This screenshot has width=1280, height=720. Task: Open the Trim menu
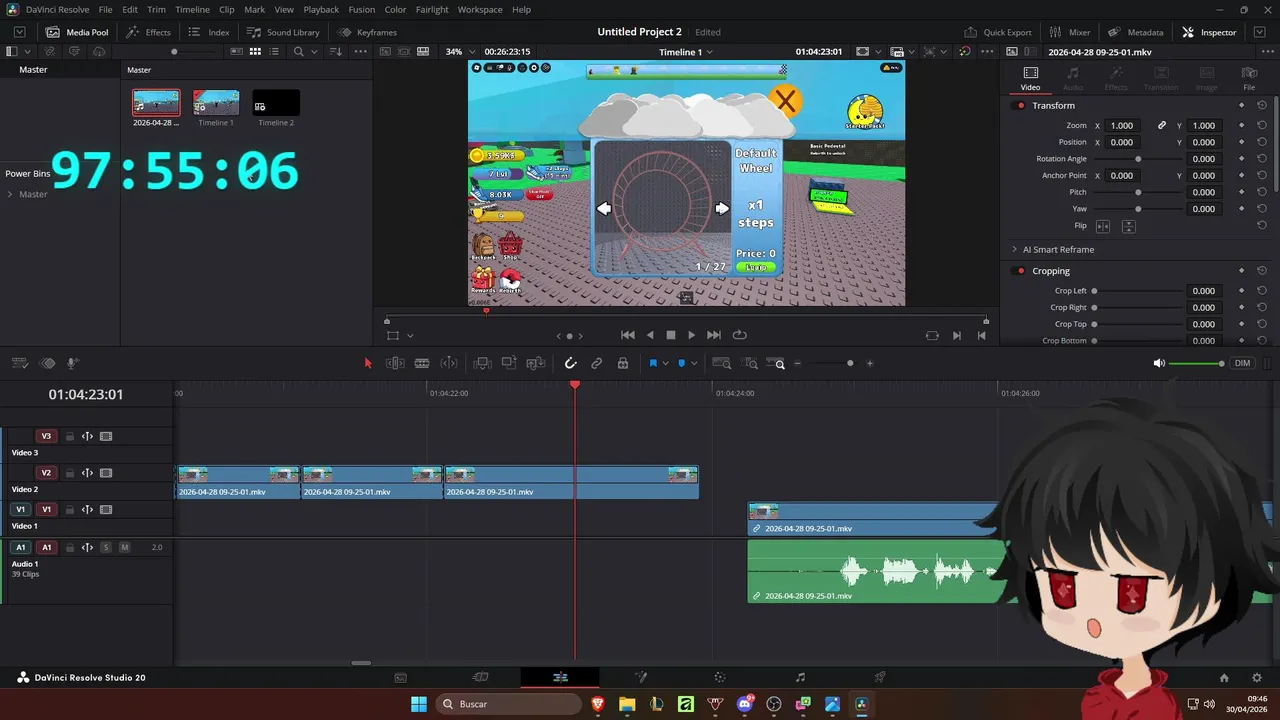click(156, 9)
